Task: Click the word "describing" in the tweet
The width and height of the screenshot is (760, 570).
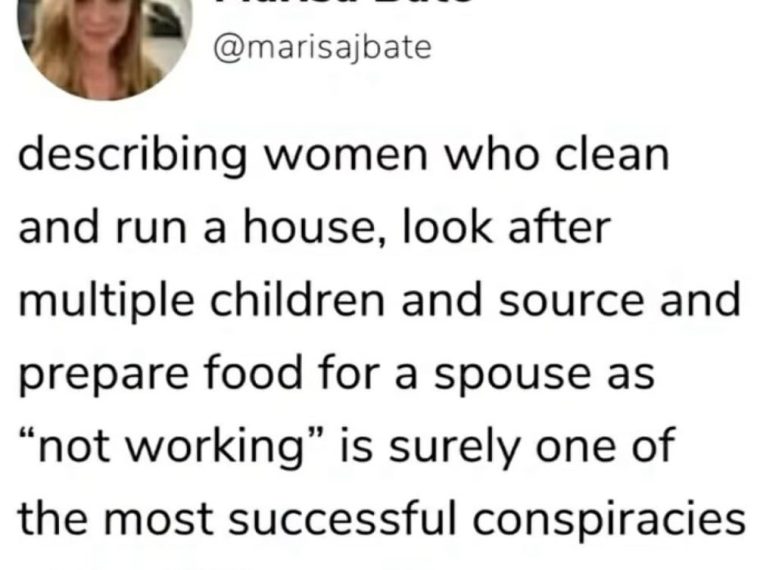Action: point(132,155)
